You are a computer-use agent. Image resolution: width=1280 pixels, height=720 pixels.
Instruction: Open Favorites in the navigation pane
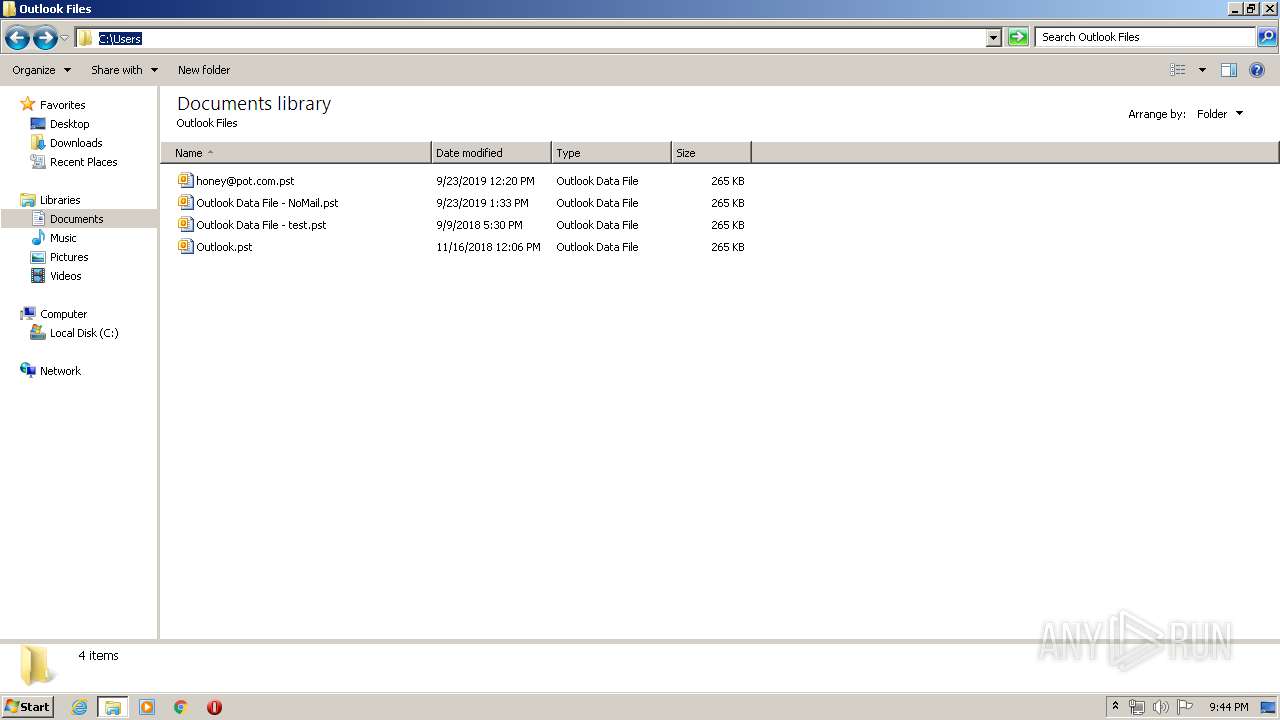tap(62, 105)
